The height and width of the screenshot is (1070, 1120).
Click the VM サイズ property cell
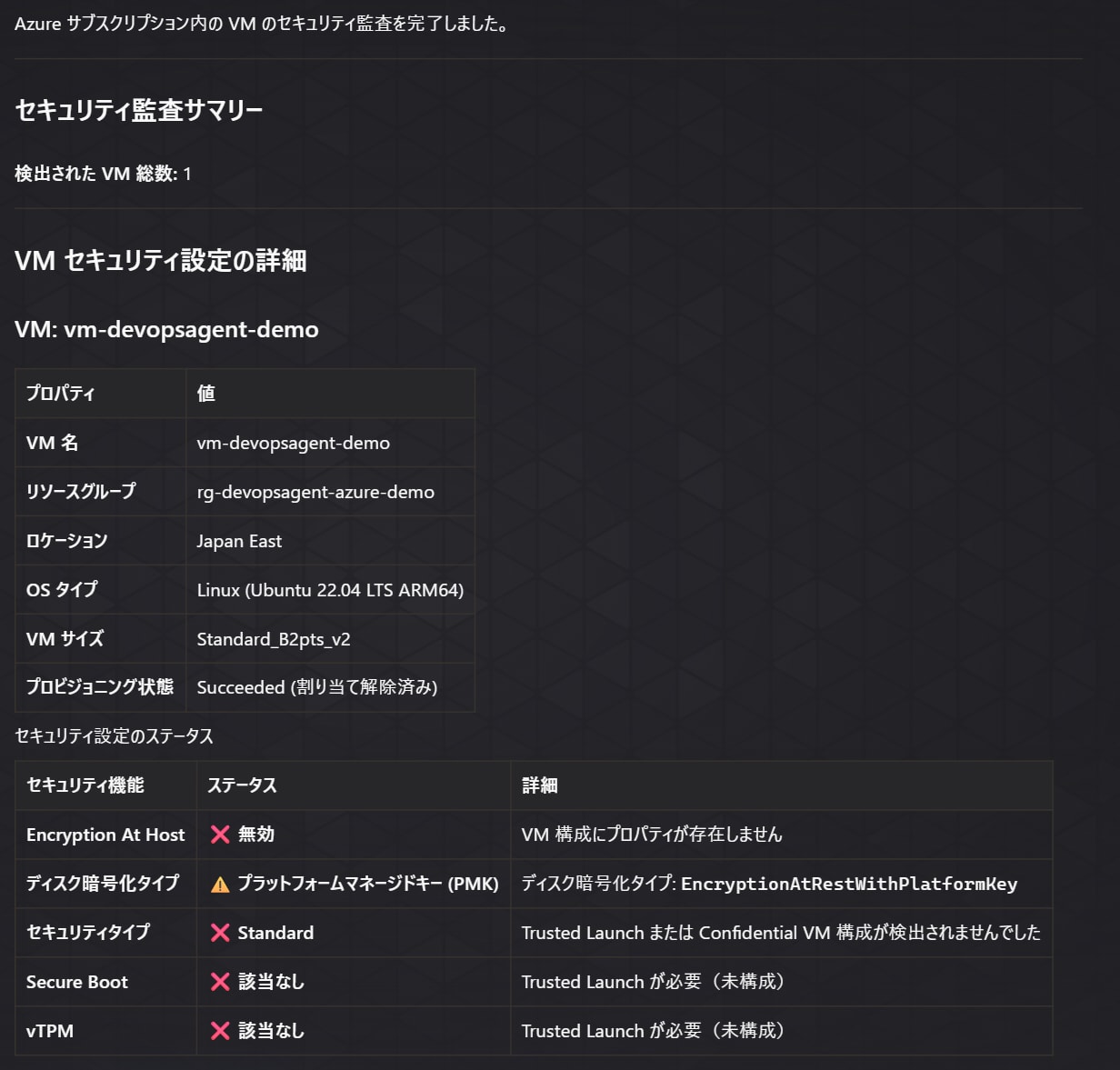pos(101,638)
